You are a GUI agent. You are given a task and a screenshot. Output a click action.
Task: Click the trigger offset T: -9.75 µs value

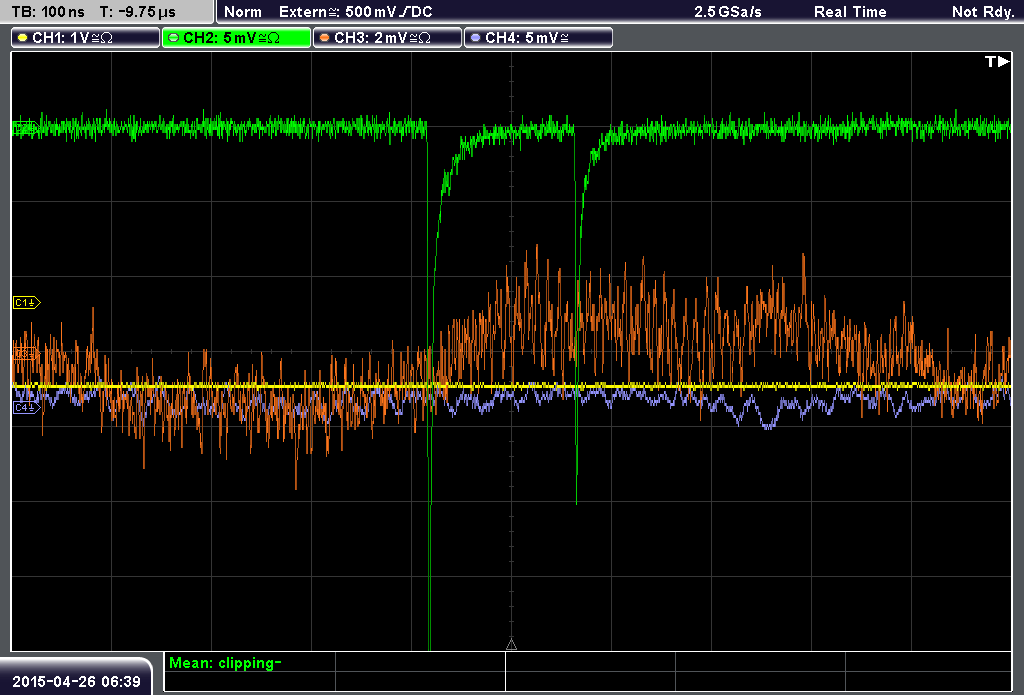coord(138,12)
